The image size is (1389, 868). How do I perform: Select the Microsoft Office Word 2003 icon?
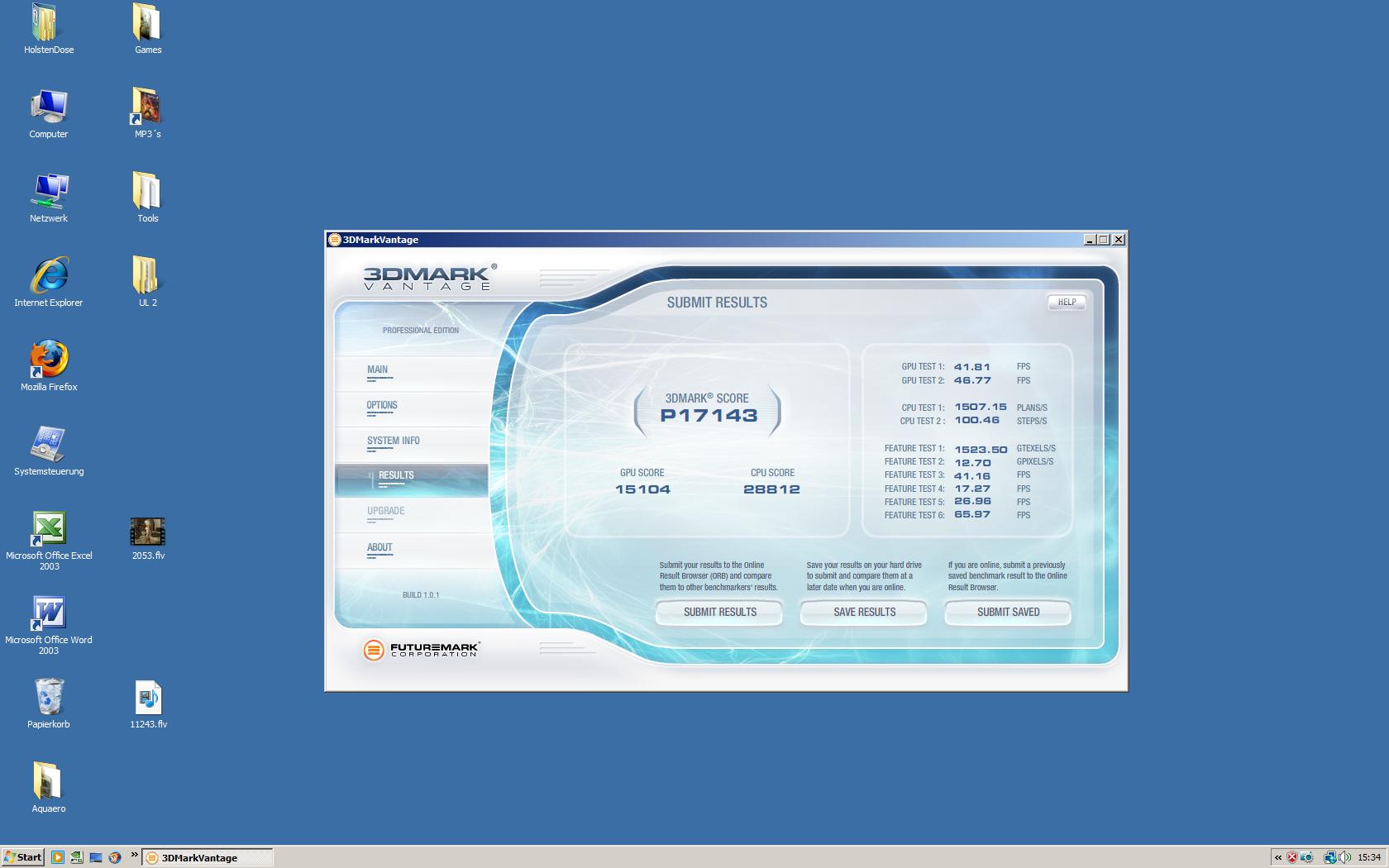click(49, 626)
